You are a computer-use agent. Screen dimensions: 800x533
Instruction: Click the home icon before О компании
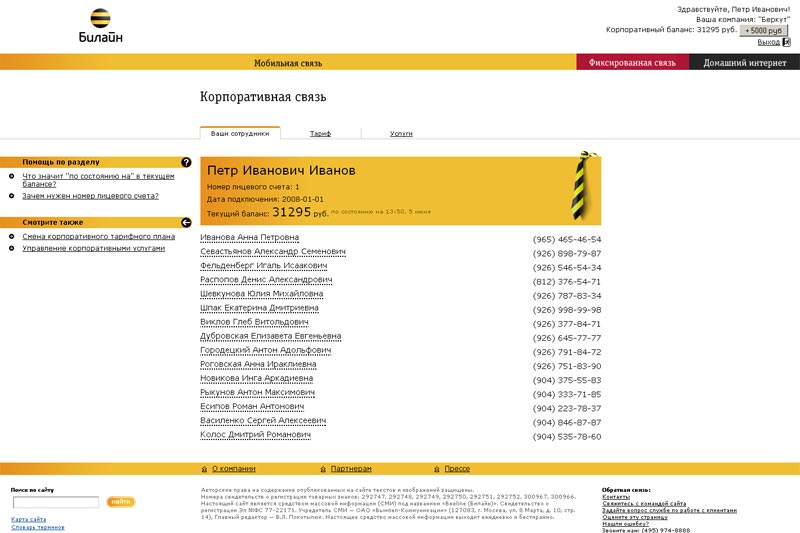(x=205, y=469)
